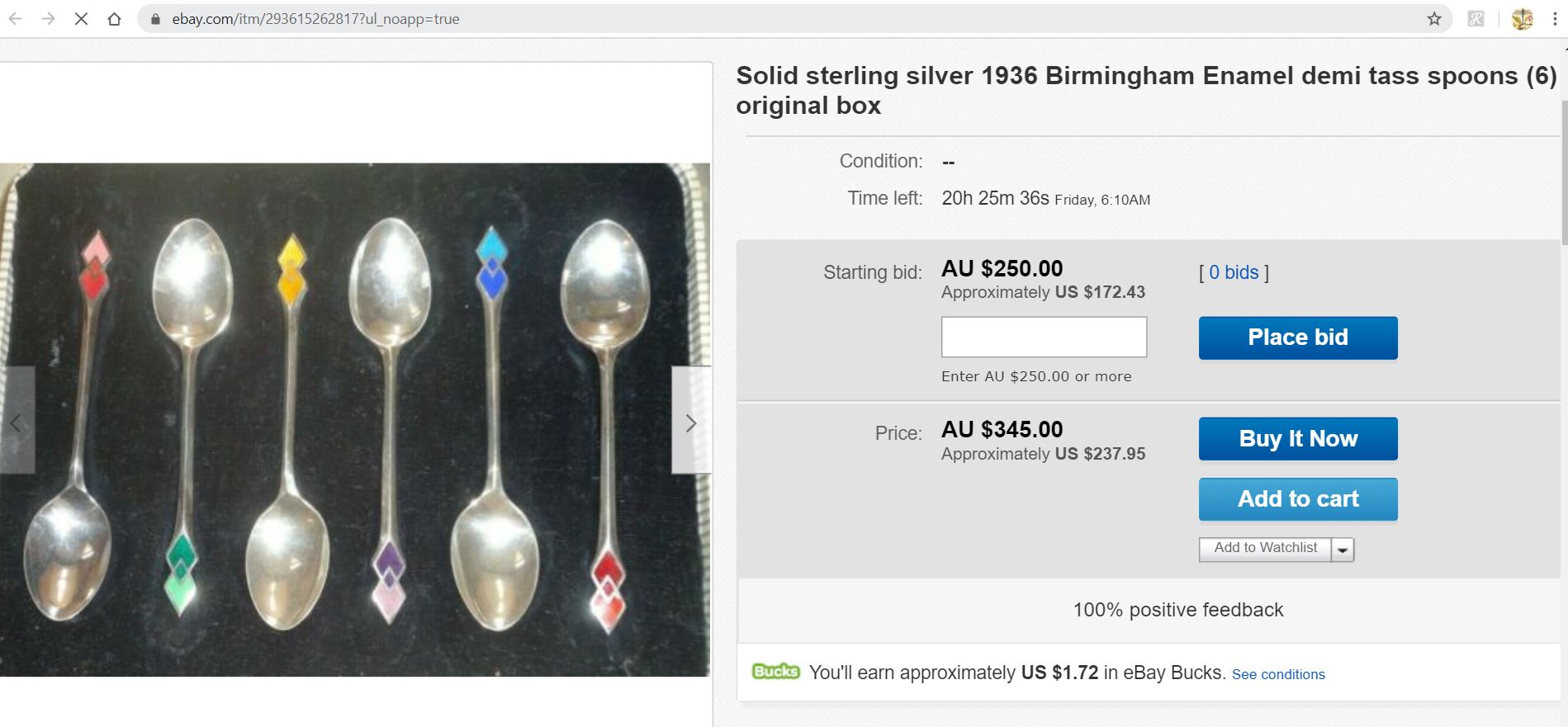
Task: Open See conditions for eBay Bucks
Action: click(x=1278, y=674)
